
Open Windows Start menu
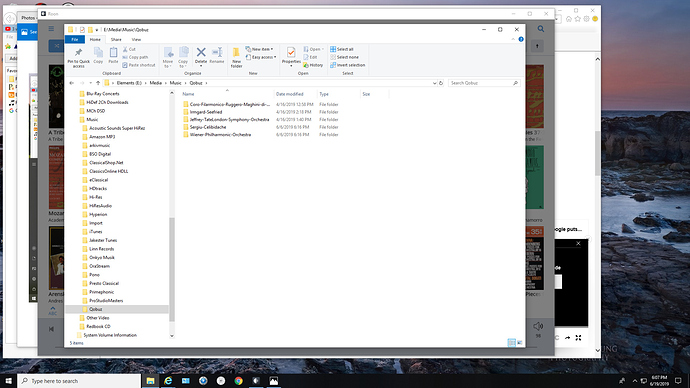8,381
